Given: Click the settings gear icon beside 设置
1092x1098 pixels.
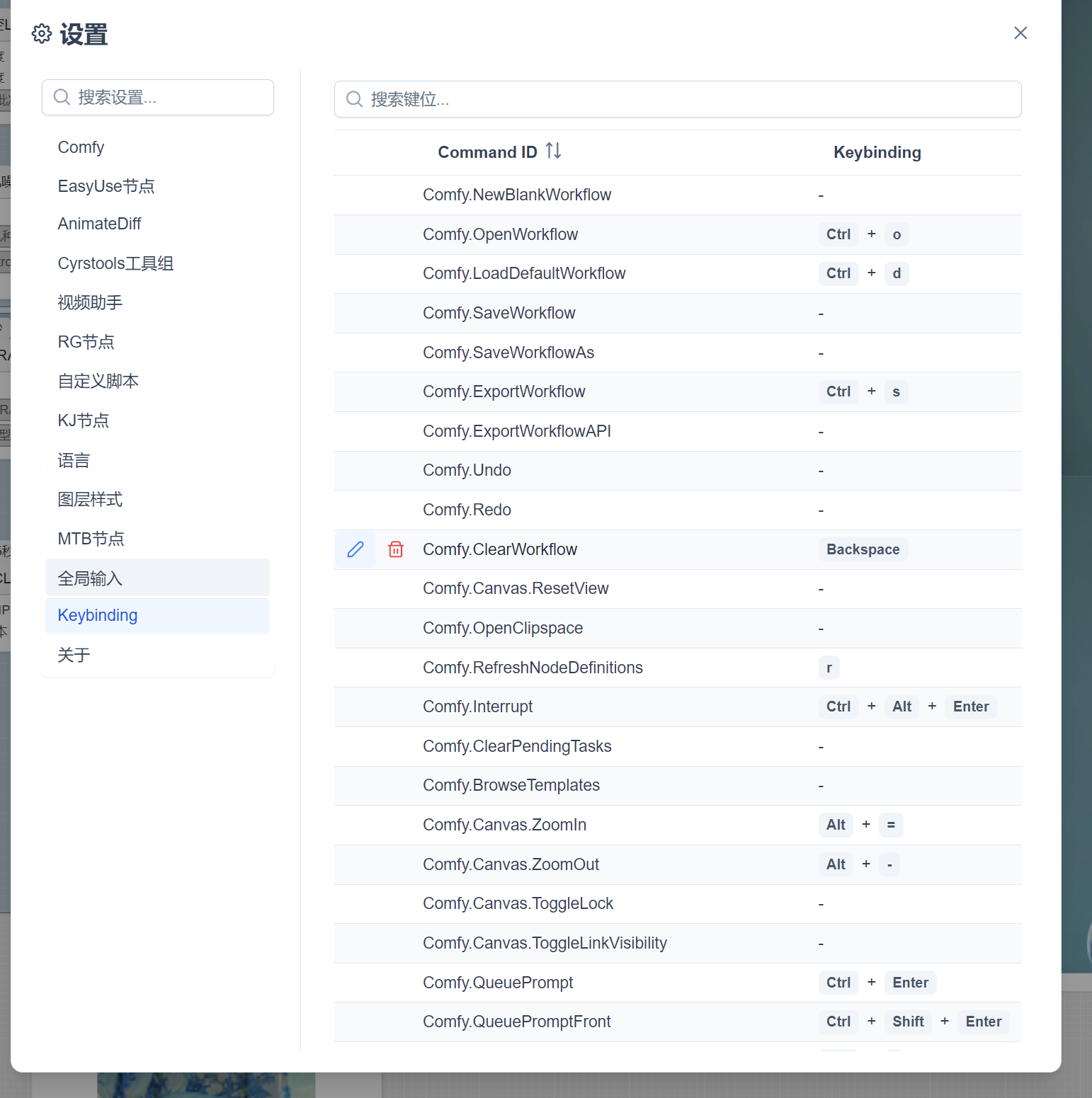Looking at the screenshot, I should [41, 33].
